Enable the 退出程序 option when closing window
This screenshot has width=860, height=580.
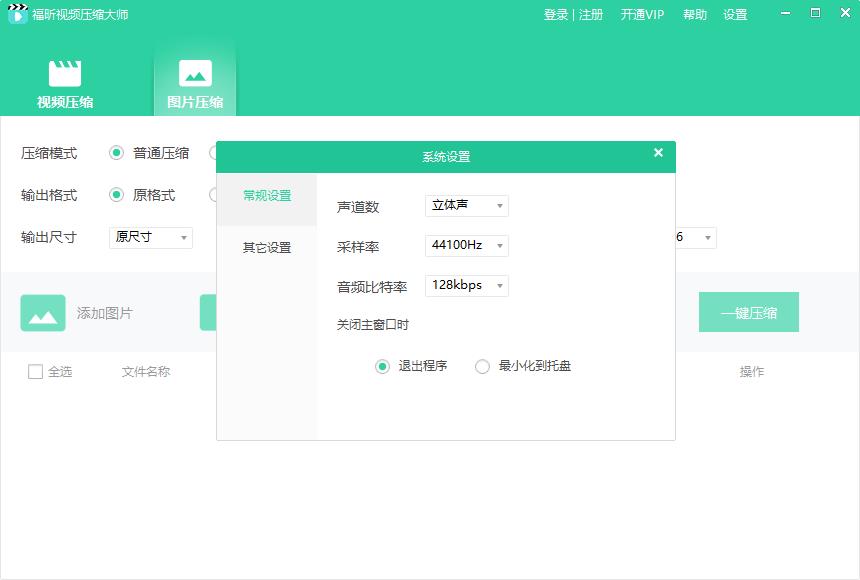381,367
